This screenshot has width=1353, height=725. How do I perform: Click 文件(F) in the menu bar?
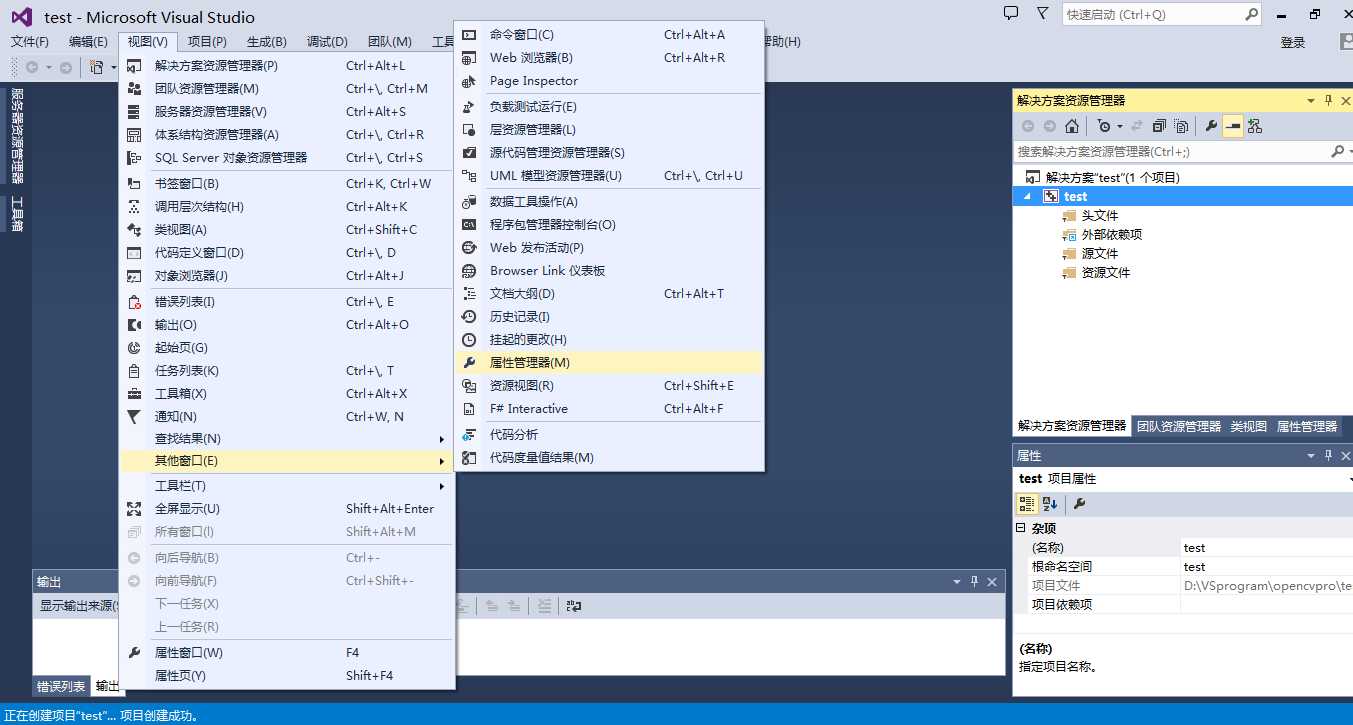pyautogui.click(x=30, y=42)
